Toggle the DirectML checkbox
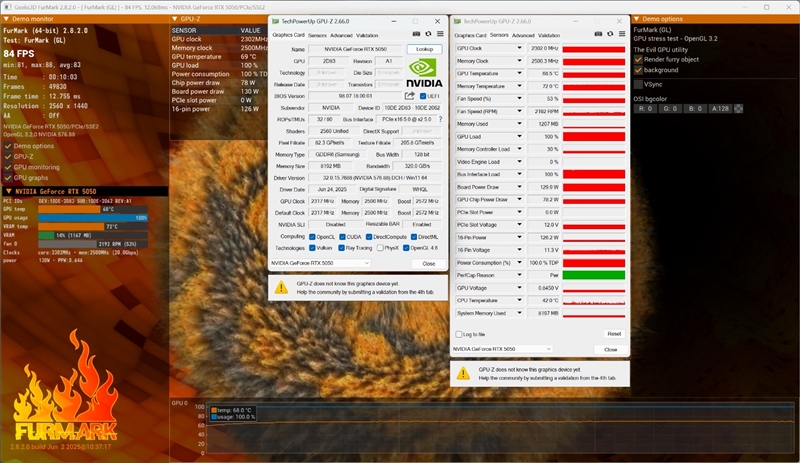 tap(414, 237)
